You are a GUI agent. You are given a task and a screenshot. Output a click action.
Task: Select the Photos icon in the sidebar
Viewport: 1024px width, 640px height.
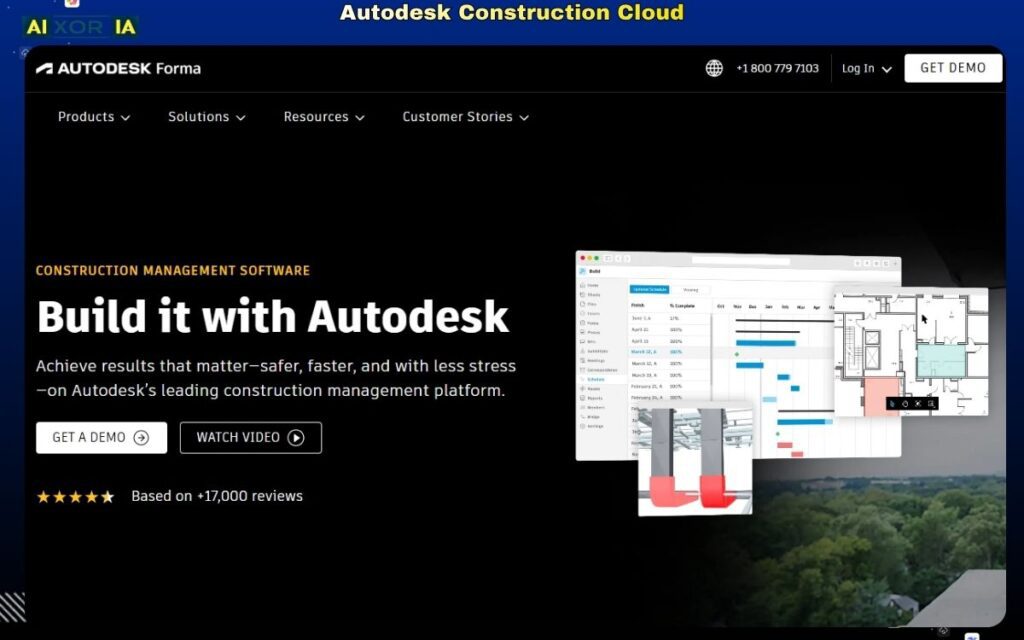point(582,329)
